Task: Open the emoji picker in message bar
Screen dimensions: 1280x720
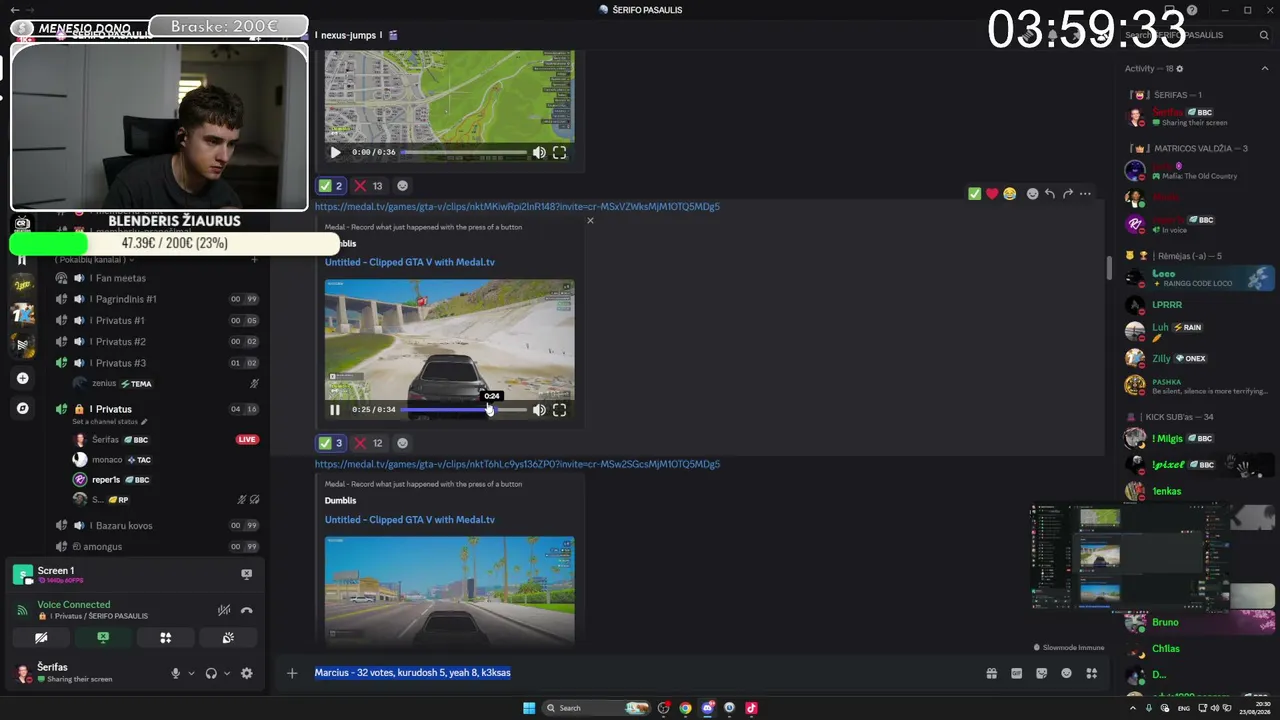Action: point(1066,673)
